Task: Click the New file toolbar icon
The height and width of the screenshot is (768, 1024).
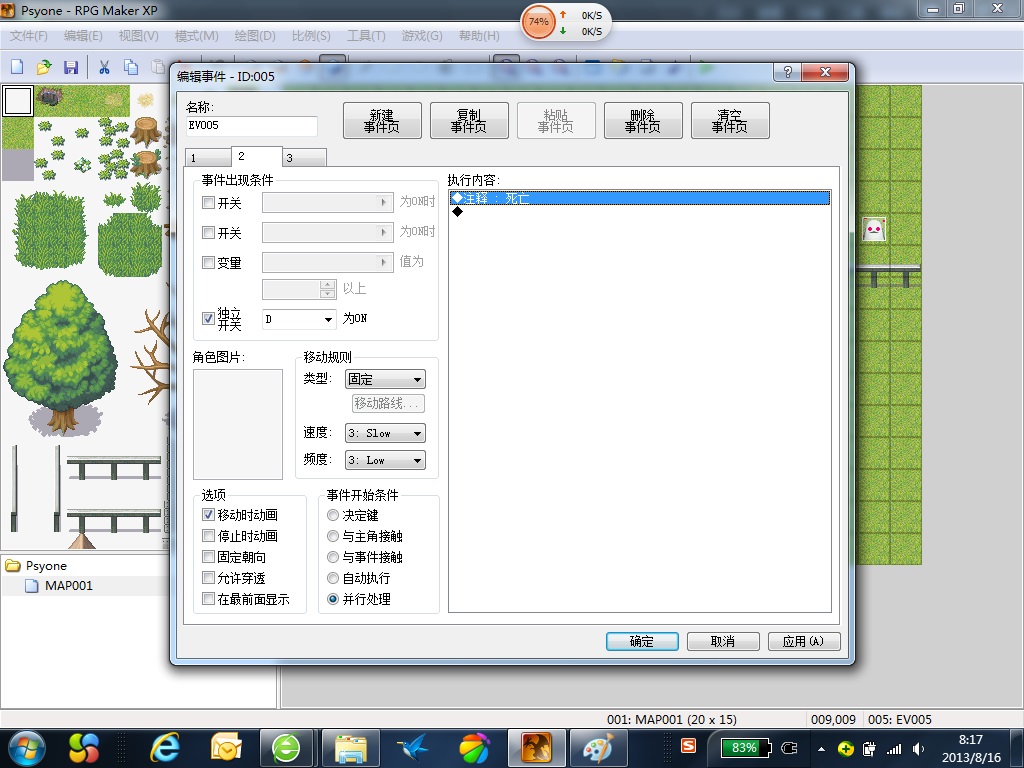Action: coord(18,67)
